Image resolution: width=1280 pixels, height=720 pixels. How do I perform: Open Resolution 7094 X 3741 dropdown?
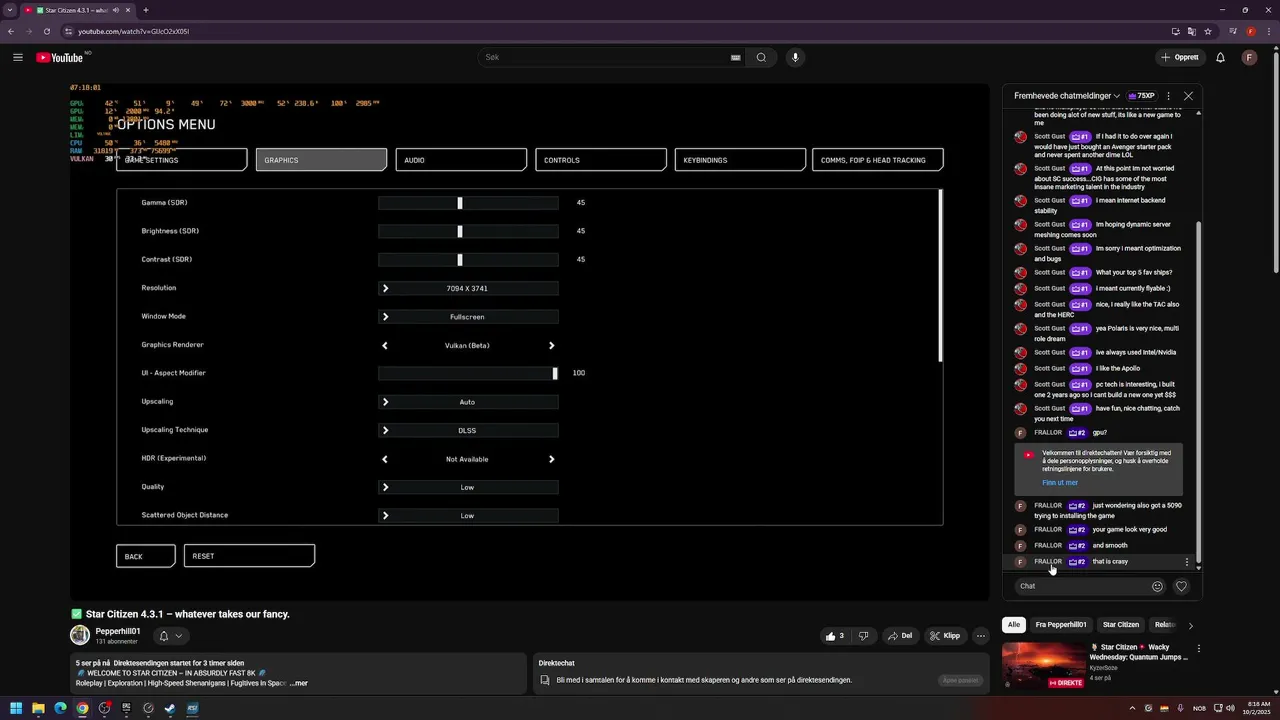point(468,288)
